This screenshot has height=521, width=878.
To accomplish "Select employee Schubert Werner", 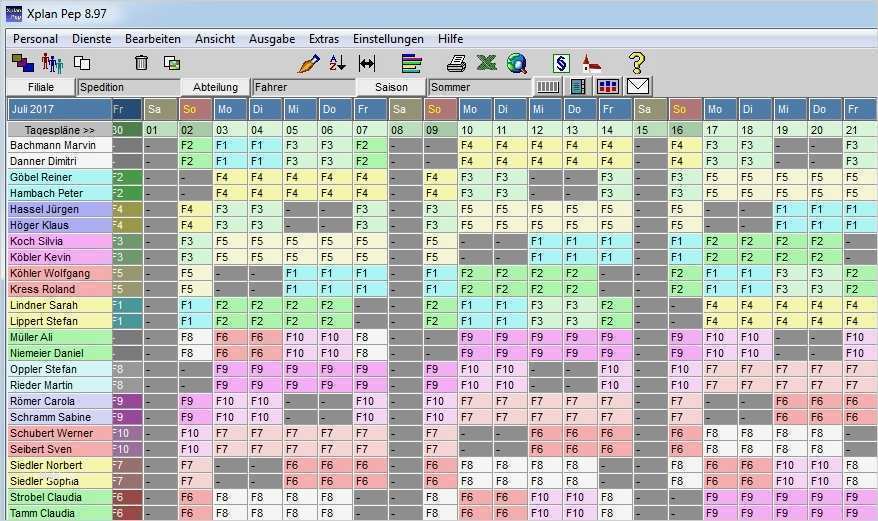I will 59,433.
